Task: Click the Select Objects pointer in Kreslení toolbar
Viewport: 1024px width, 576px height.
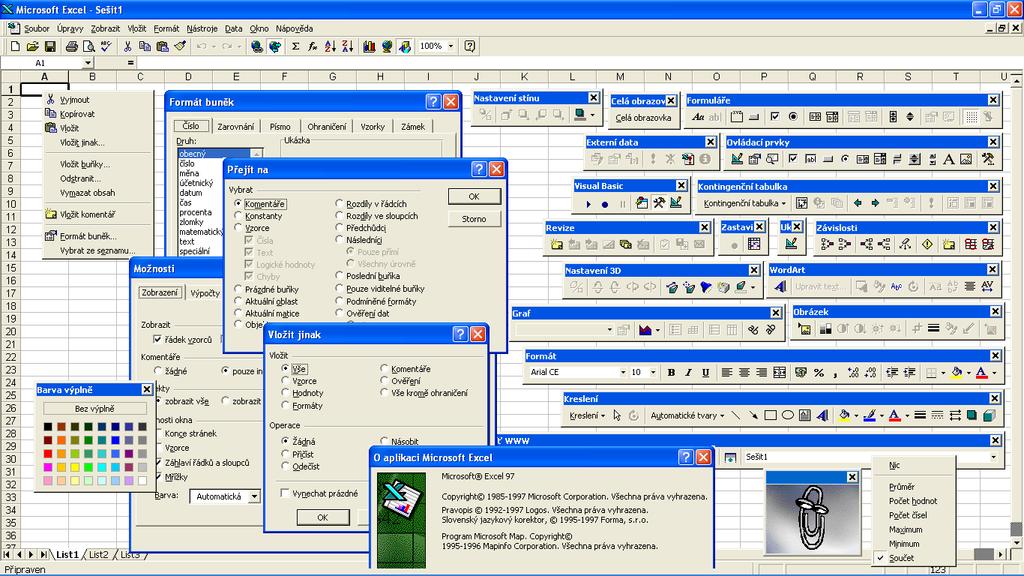Action: coord(617,415)
